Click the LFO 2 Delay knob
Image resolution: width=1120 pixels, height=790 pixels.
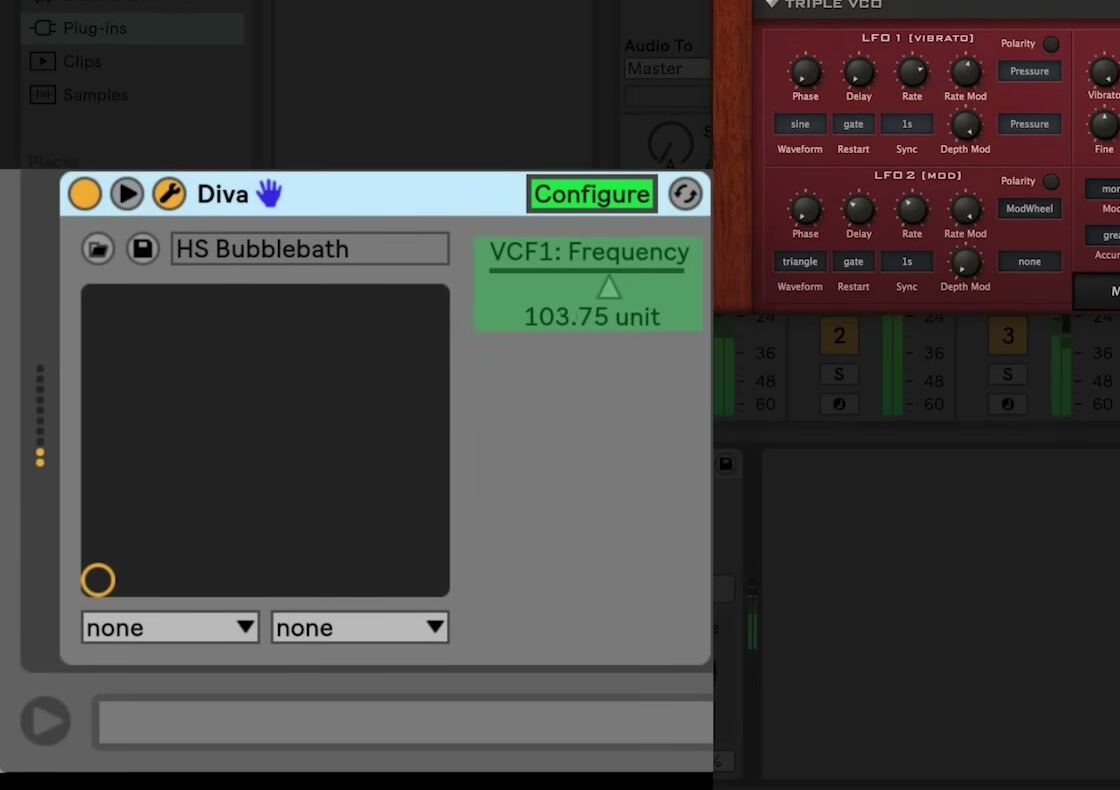859,210
